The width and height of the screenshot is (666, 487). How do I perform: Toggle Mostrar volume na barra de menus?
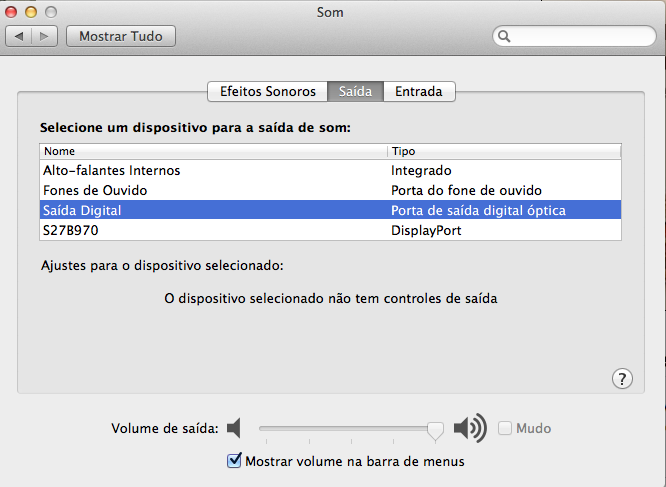(x=235, y=461)
